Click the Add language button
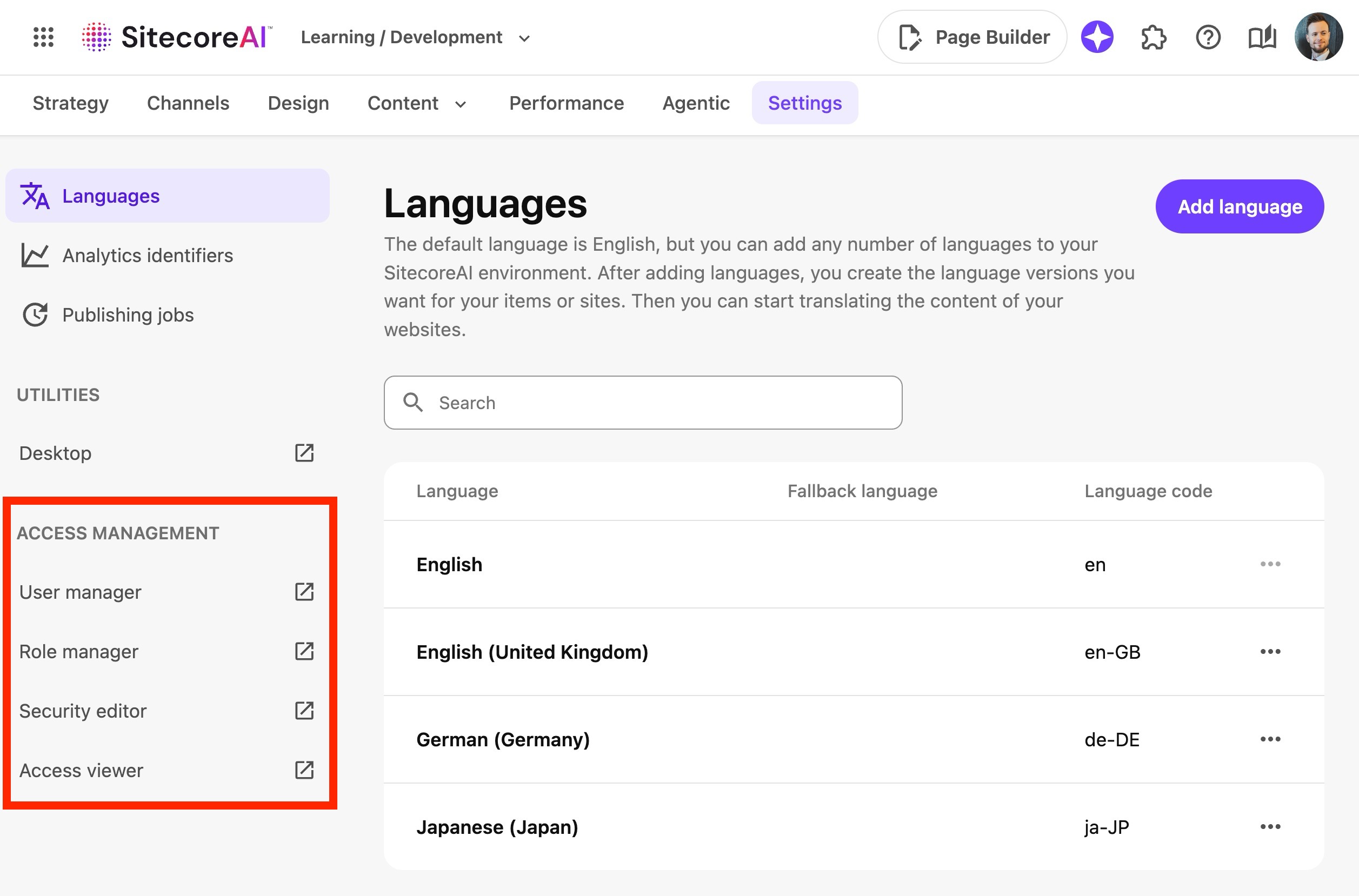The height and width of the screenshot is (896, 1359). tap(1240, 206)
